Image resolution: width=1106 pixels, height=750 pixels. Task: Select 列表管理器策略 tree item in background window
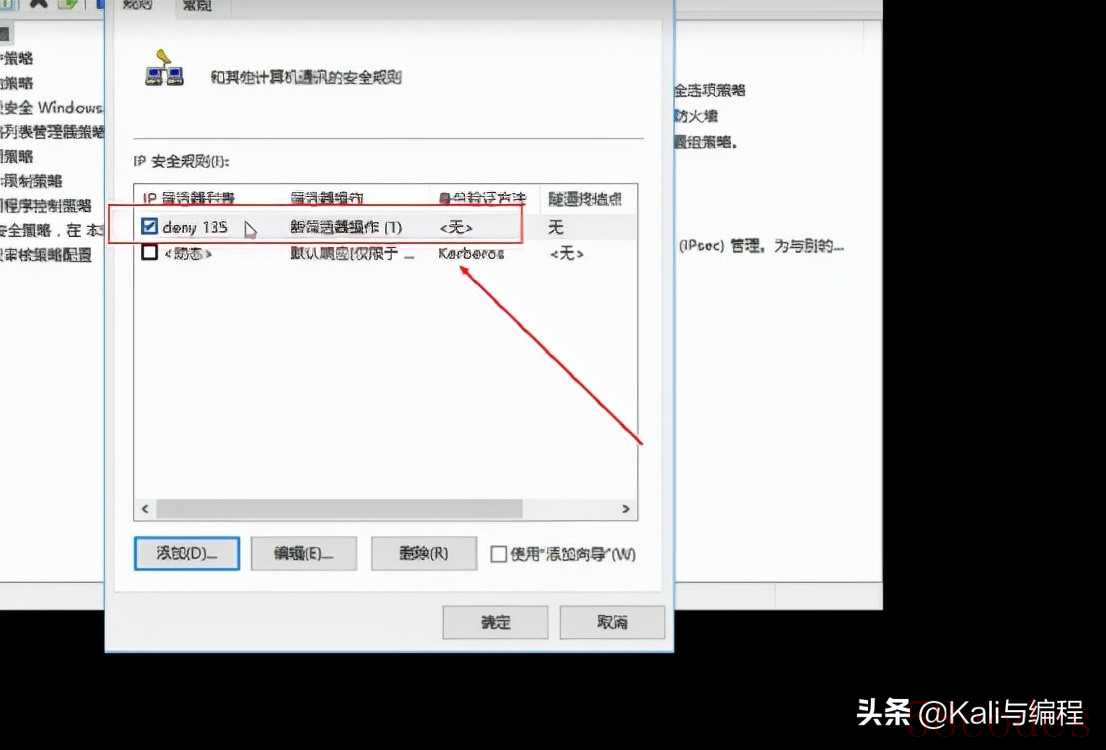[51, 131]
